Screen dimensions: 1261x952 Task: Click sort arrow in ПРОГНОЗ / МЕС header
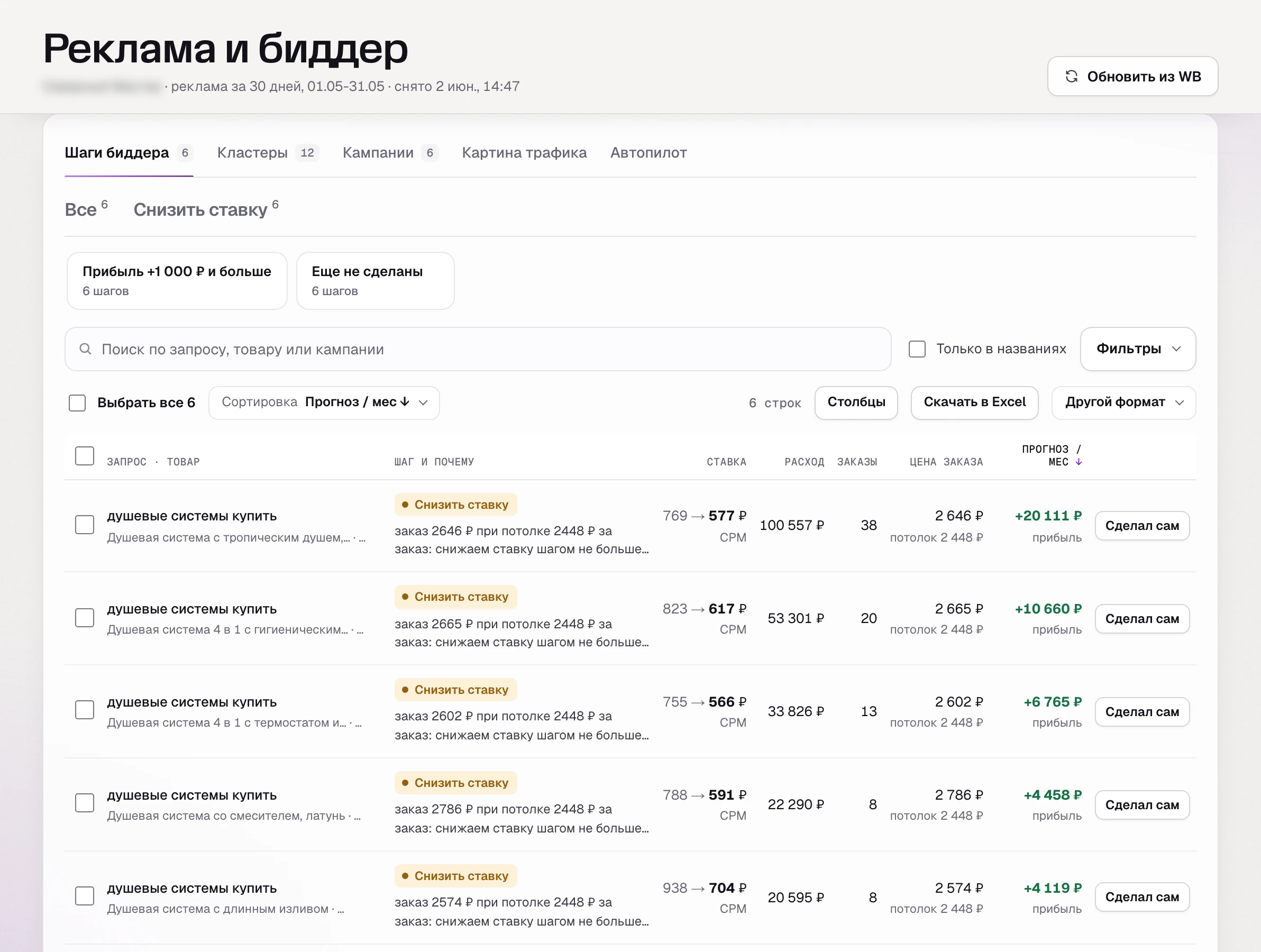tap(1078, 462)
